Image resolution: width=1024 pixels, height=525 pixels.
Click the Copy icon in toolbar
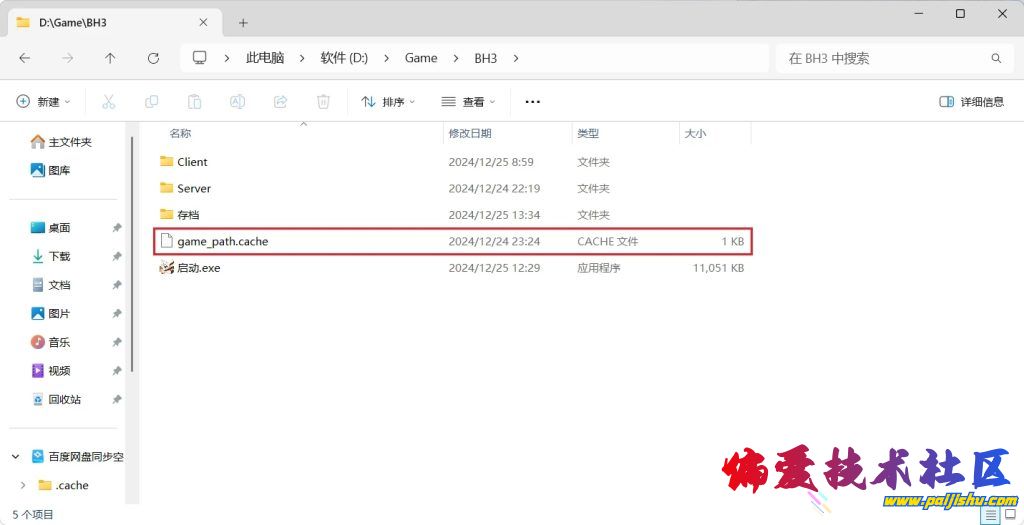coord(152,101)
